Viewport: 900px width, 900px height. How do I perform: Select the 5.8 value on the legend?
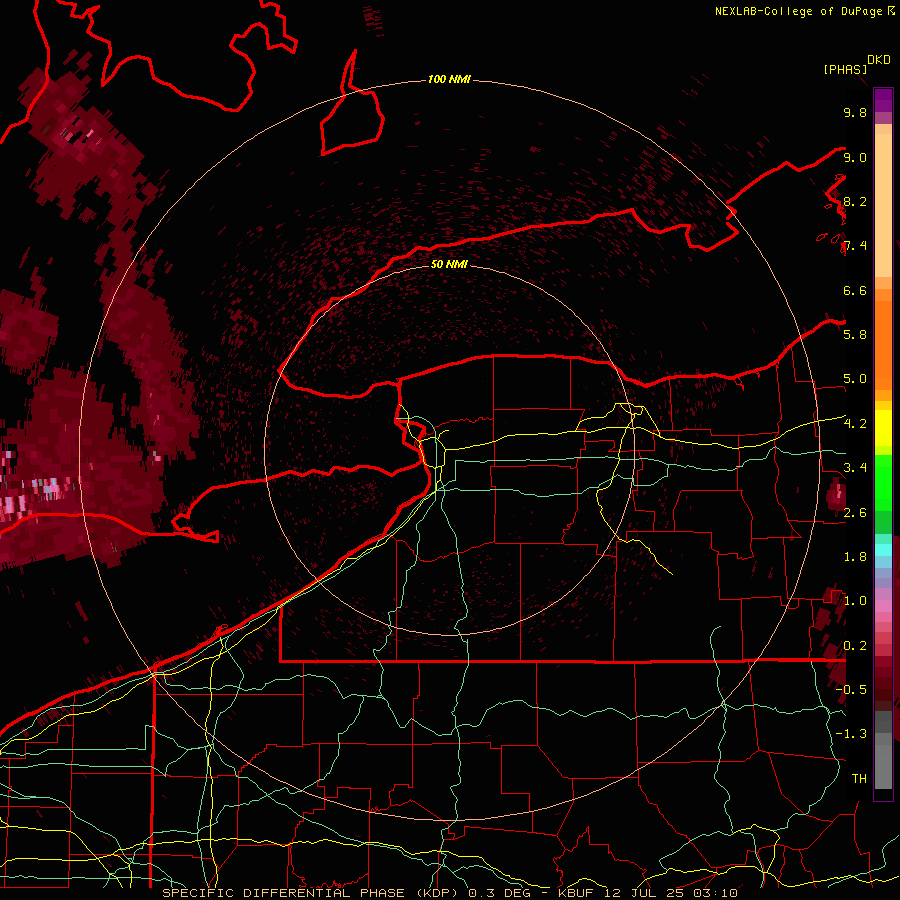coord(855,334)
